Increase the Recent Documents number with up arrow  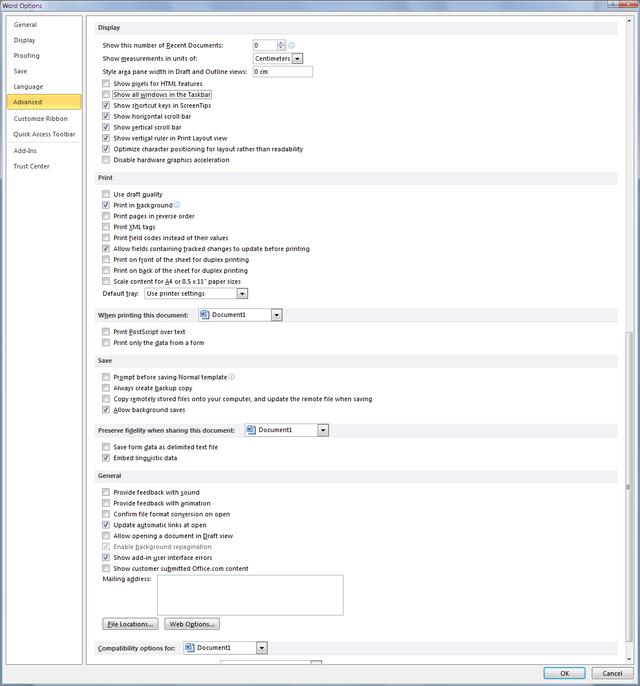pyautogui.click(x=282, y=43)
